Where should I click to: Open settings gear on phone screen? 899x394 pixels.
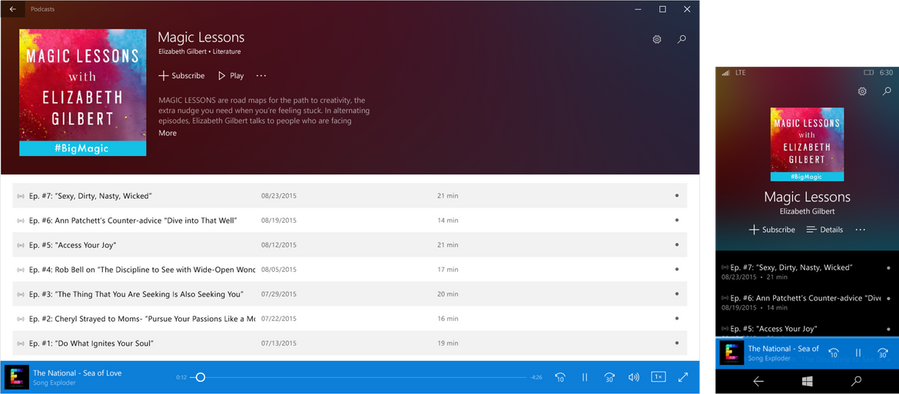(x=862, y=91)
